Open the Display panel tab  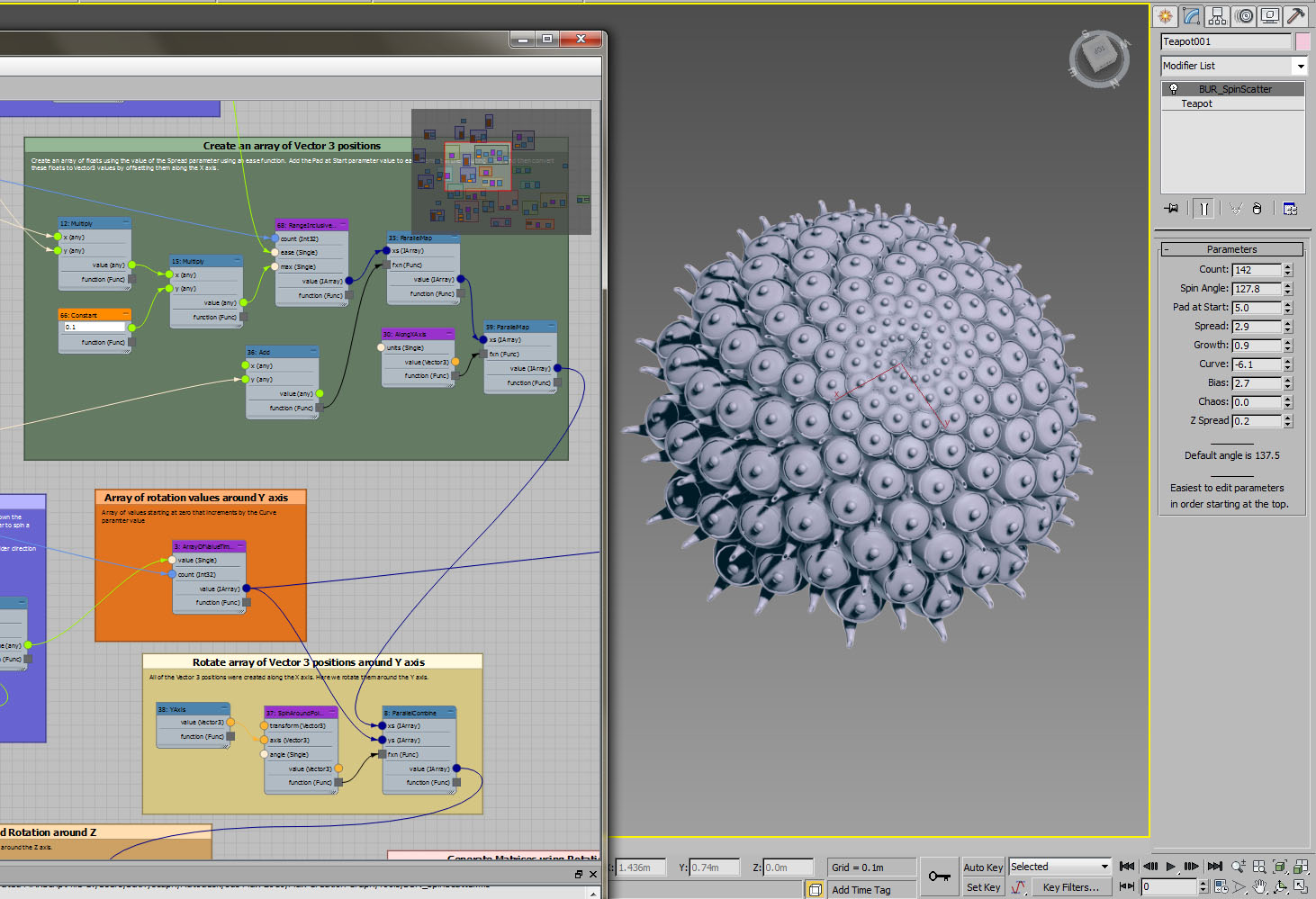tap(1270, 16)
